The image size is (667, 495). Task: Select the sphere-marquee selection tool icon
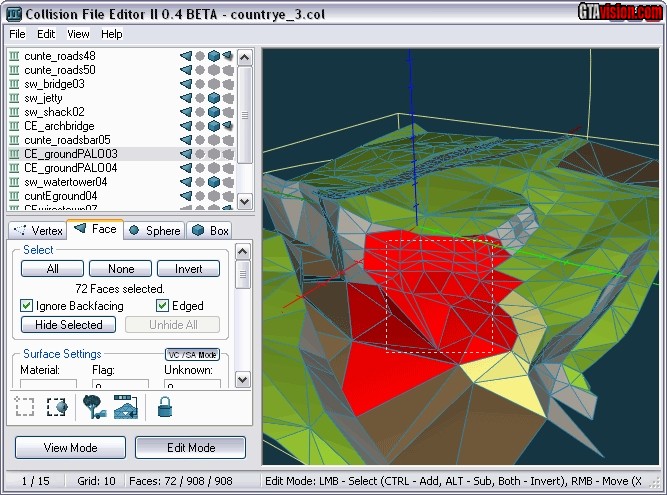pos(57,407)
